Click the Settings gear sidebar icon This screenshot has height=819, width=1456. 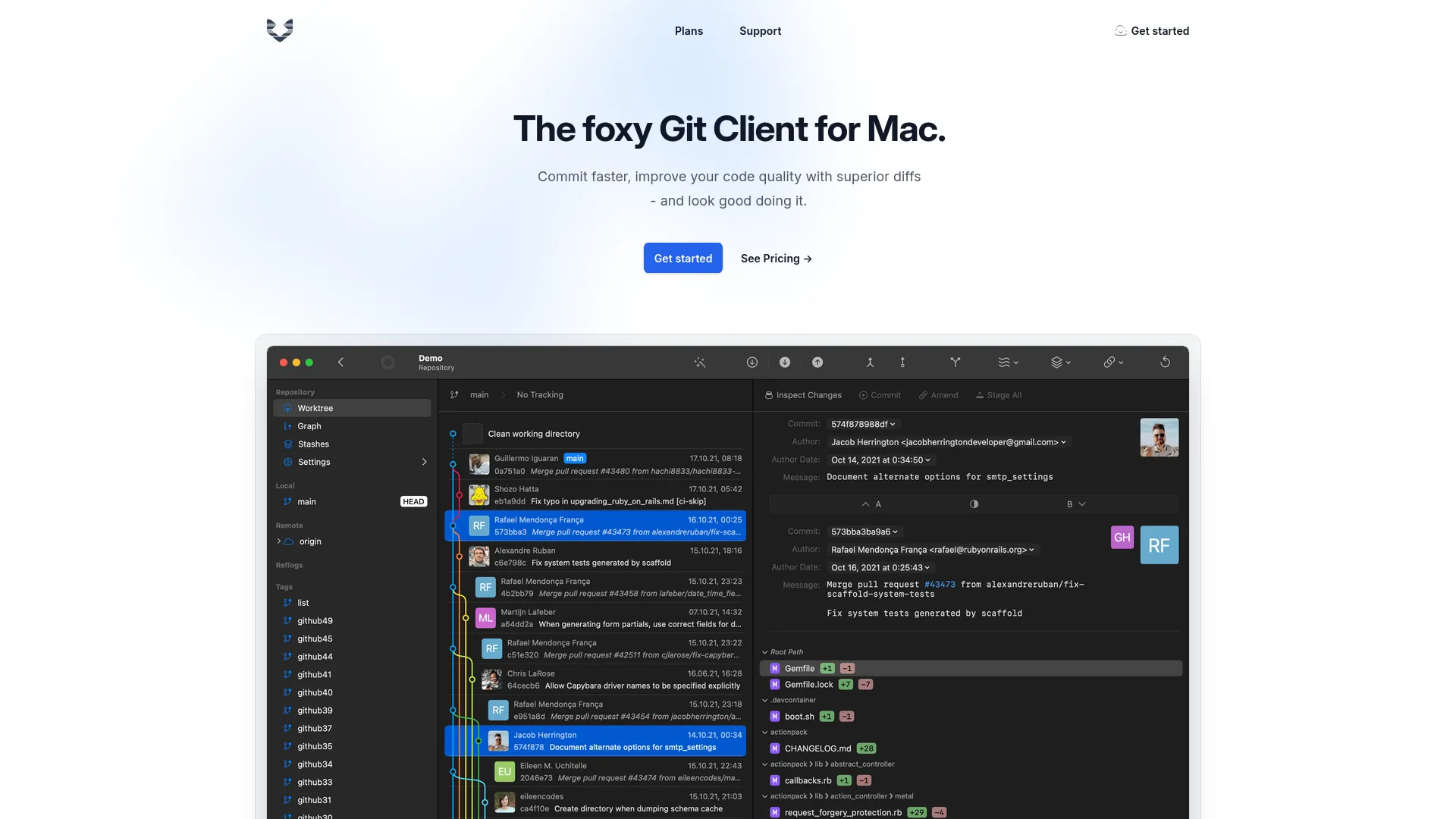click(x=288, y=462)
